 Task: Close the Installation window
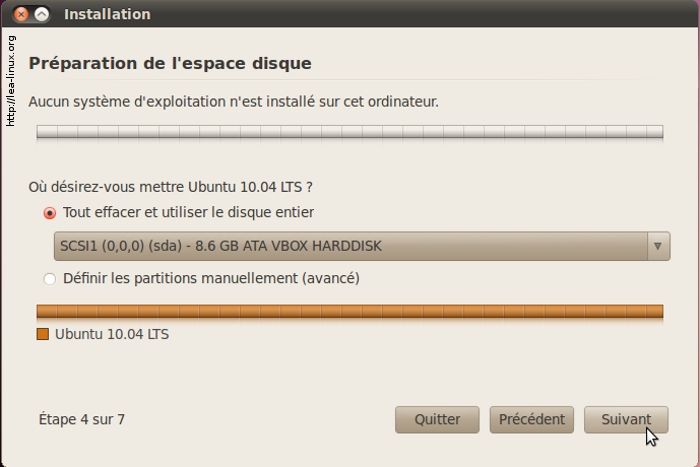[21, 15]
